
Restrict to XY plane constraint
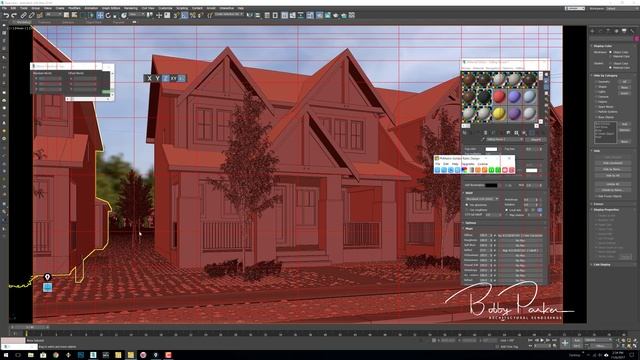tap(173, 78)
